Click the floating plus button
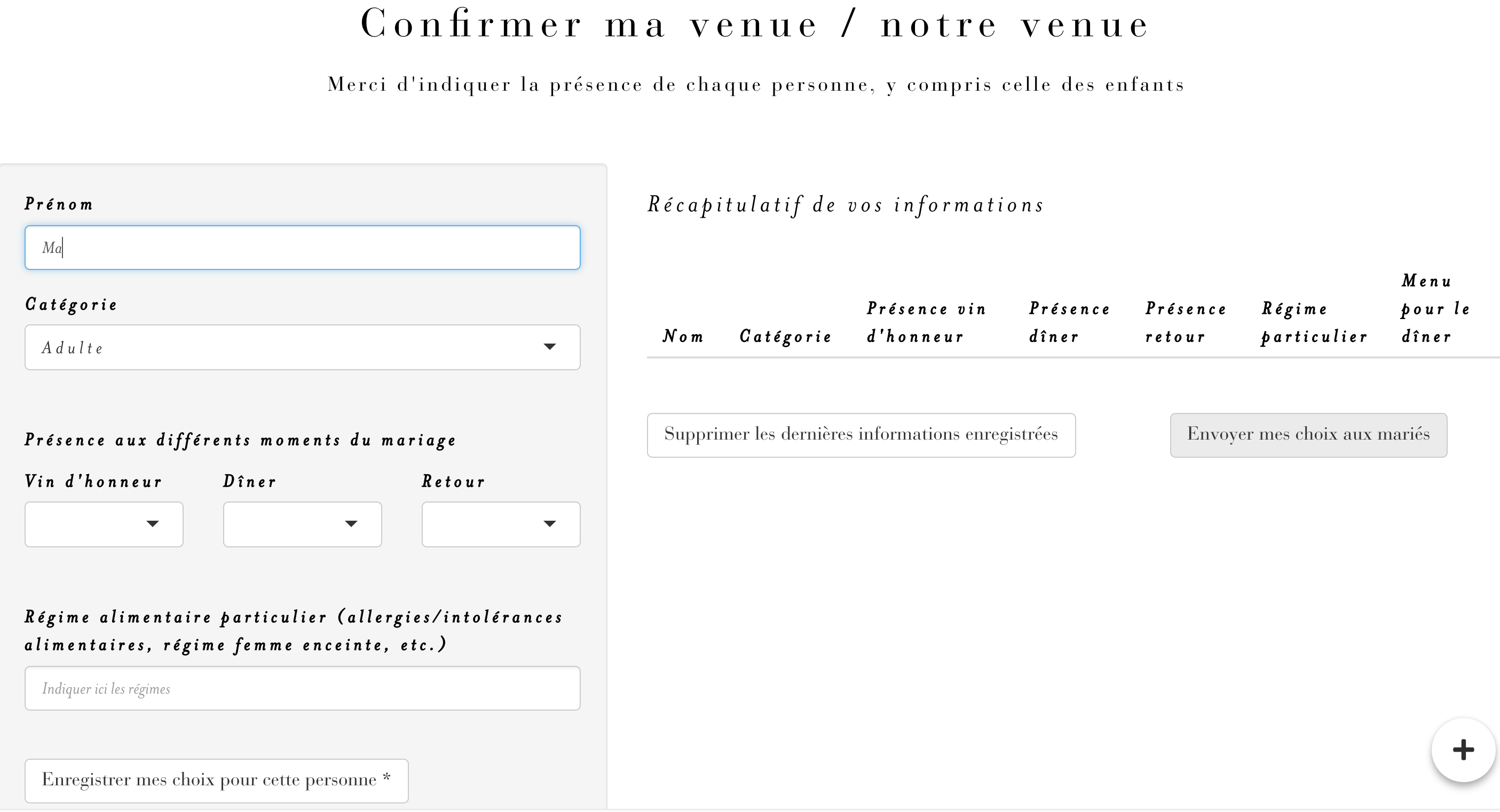The height and width of the screenshot is (812, 1500). 1463,750
